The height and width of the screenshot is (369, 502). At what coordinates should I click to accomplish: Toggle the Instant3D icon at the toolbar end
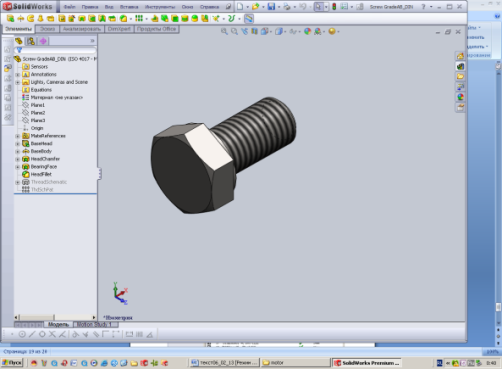pos(249,18)
